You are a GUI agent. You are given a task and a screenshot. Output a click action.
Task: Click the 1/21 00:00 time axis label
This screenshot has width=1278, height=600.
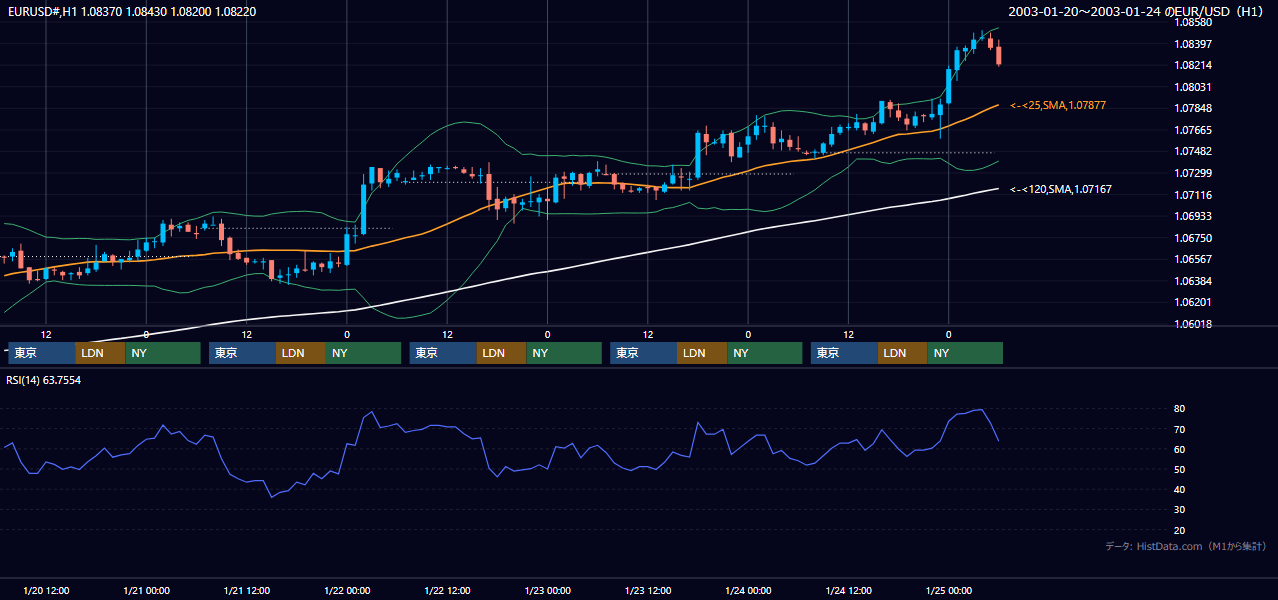coord(146,590)
